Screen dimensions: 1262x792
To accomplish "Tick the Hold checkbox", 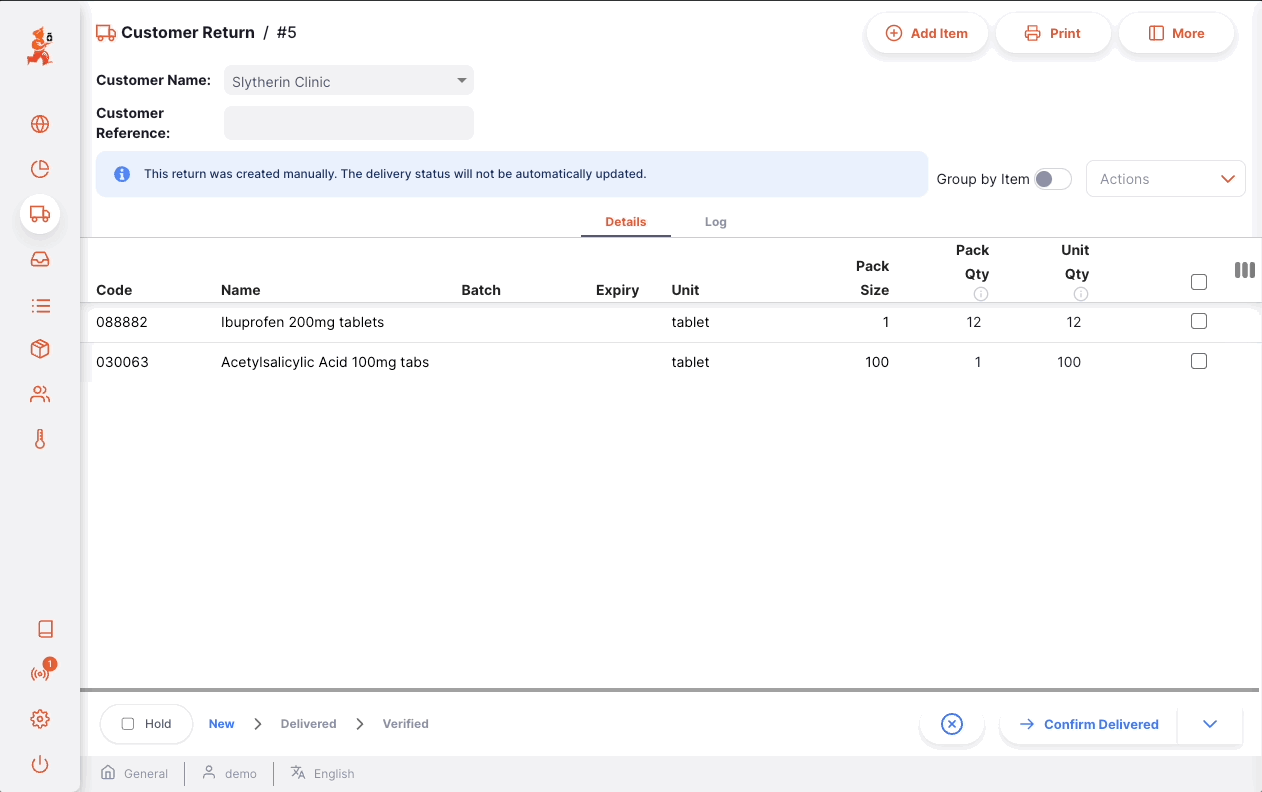I will pos(128,724).
